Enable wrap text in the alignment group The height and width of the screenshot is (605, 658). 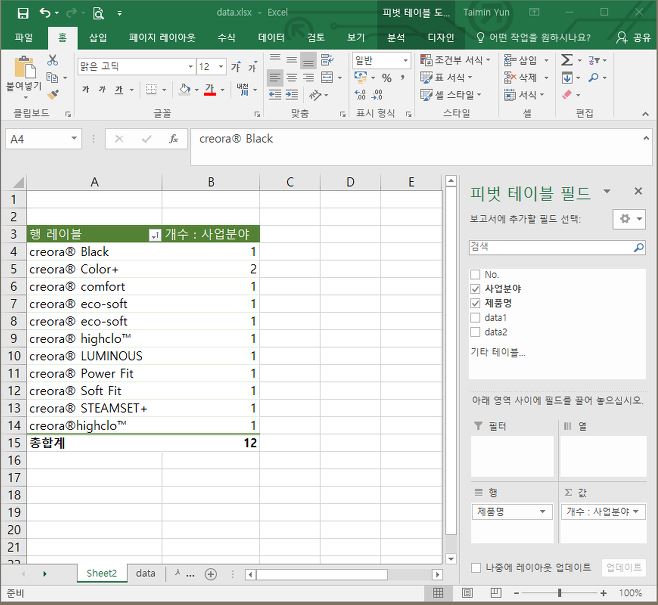[327, 60]
